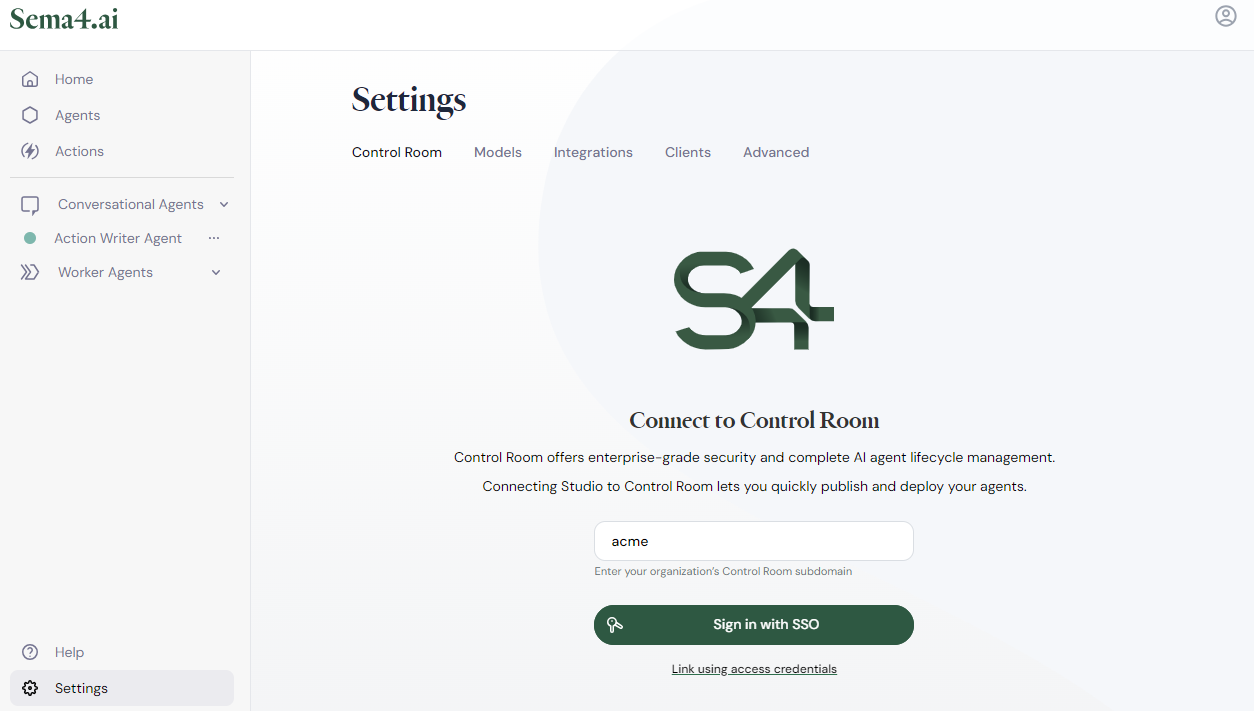Click the Help question mark icon
The height and width of the screenshot is (711, 1254).
click(x=30, y=652)
